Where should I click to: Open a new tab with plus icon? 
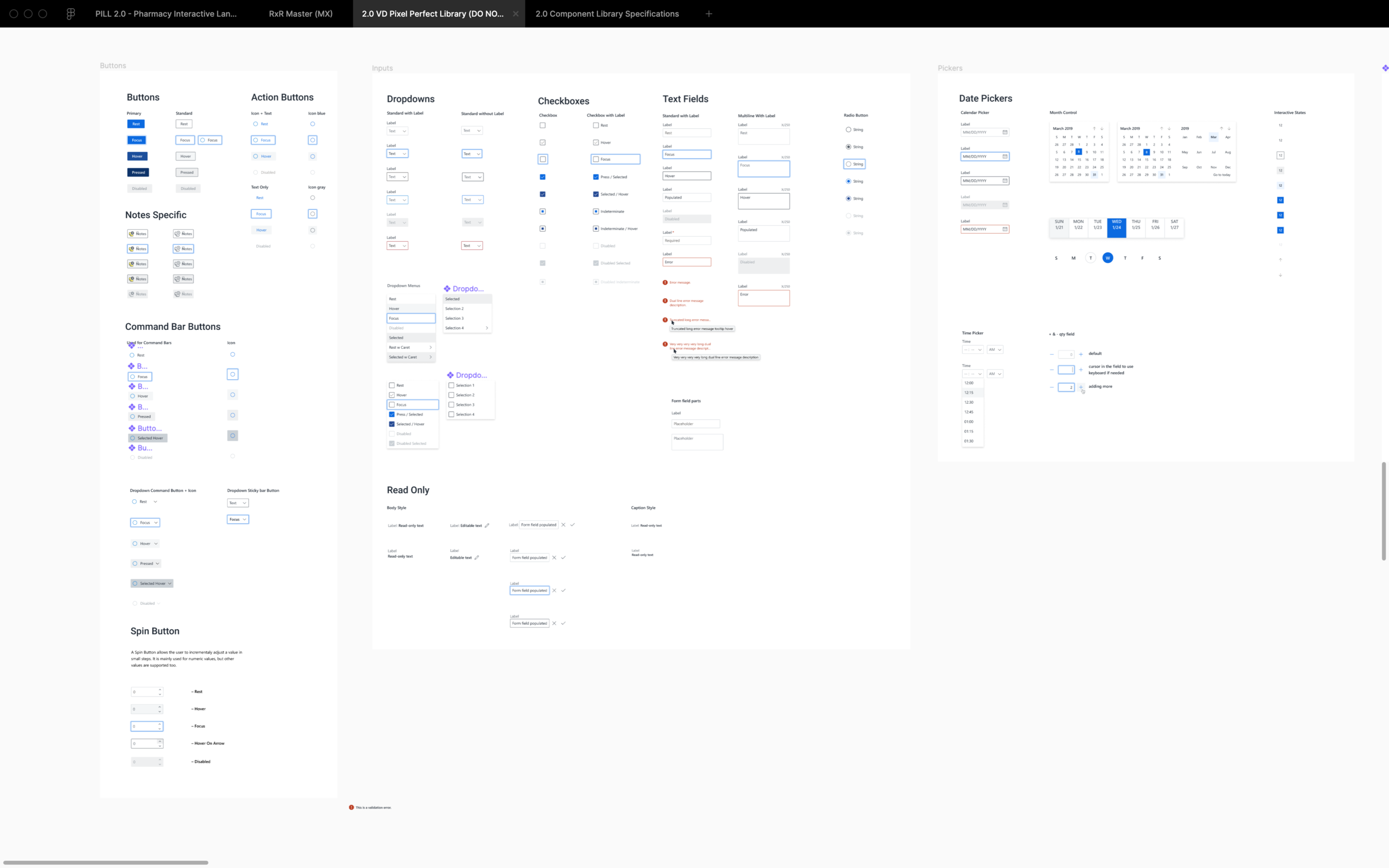708,14
